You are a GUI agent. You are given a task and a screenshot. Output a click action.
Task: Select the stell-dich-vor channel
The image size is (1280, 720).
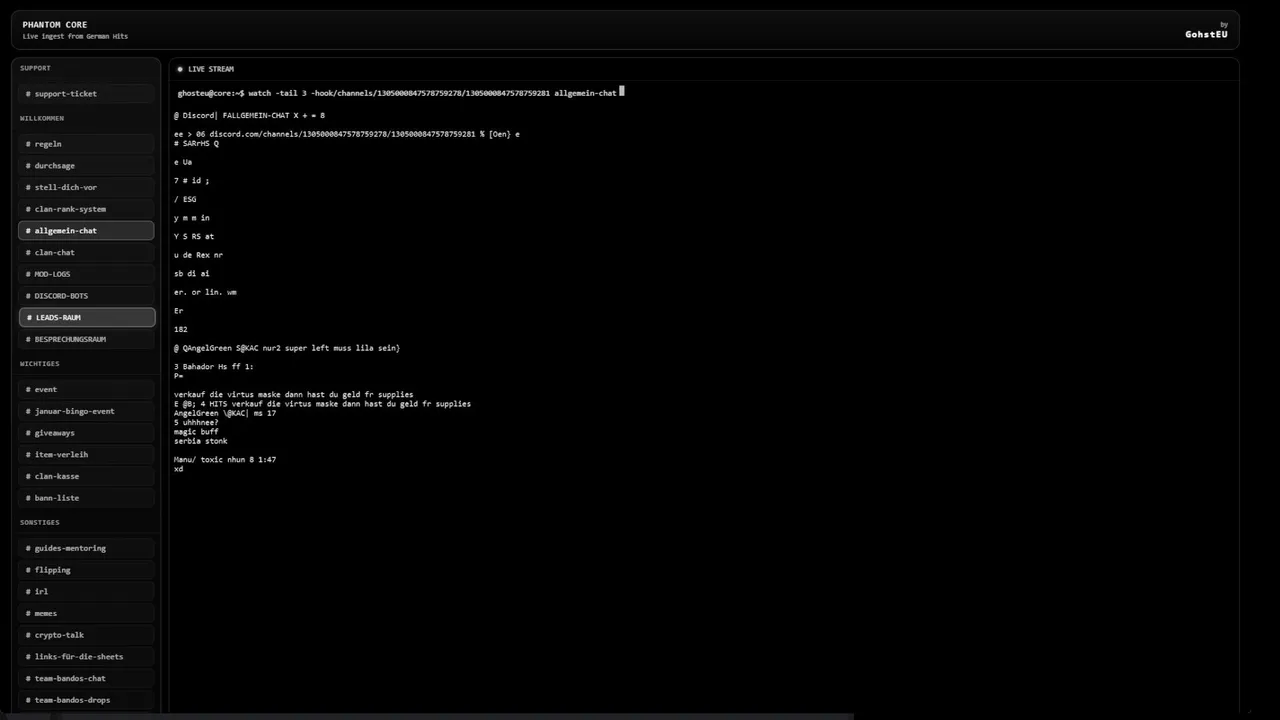pos(87,188)
